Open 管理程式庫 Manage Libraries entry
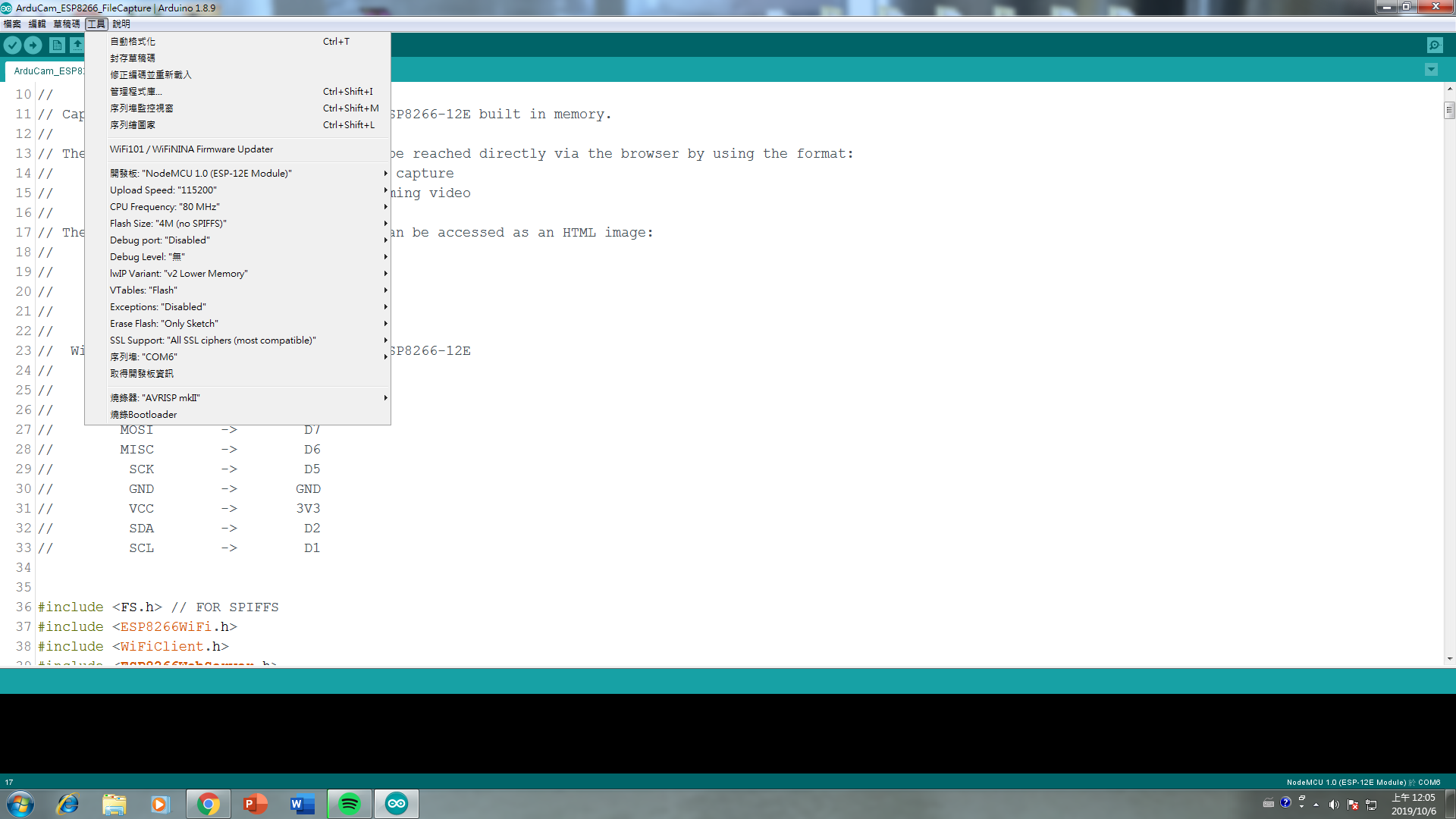Screen dimensions: 1456x819 pyautogui.click(x=238, y=92)
